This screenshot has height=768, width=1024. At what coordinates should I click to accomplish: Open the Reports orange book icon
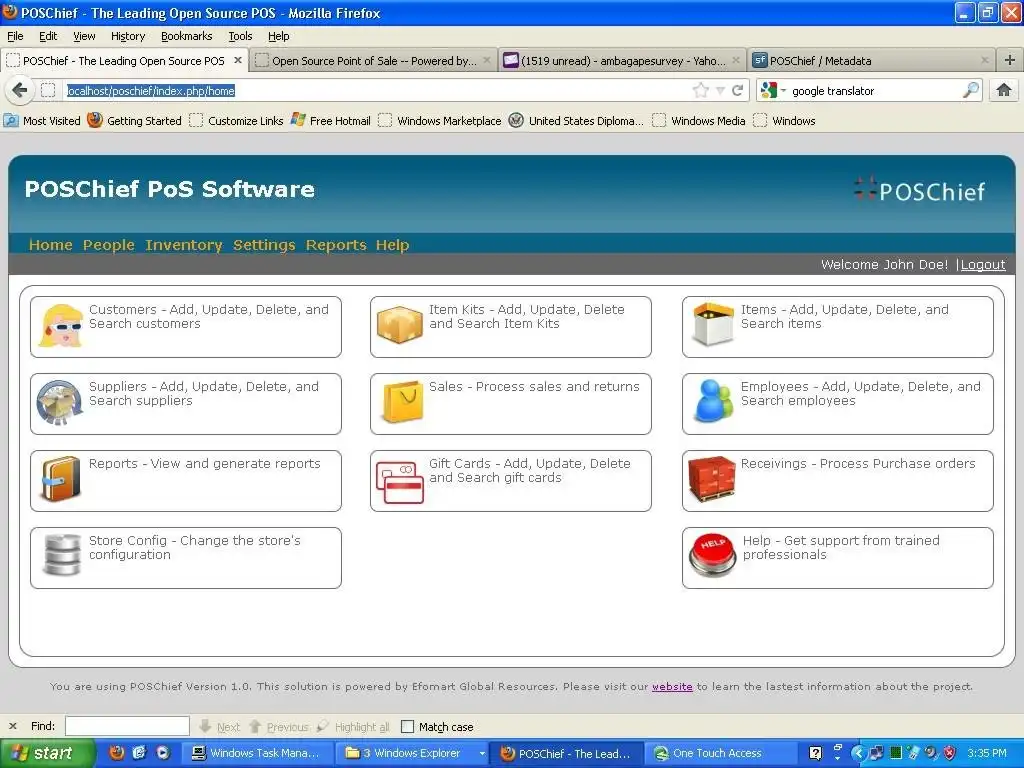point(60,479)
